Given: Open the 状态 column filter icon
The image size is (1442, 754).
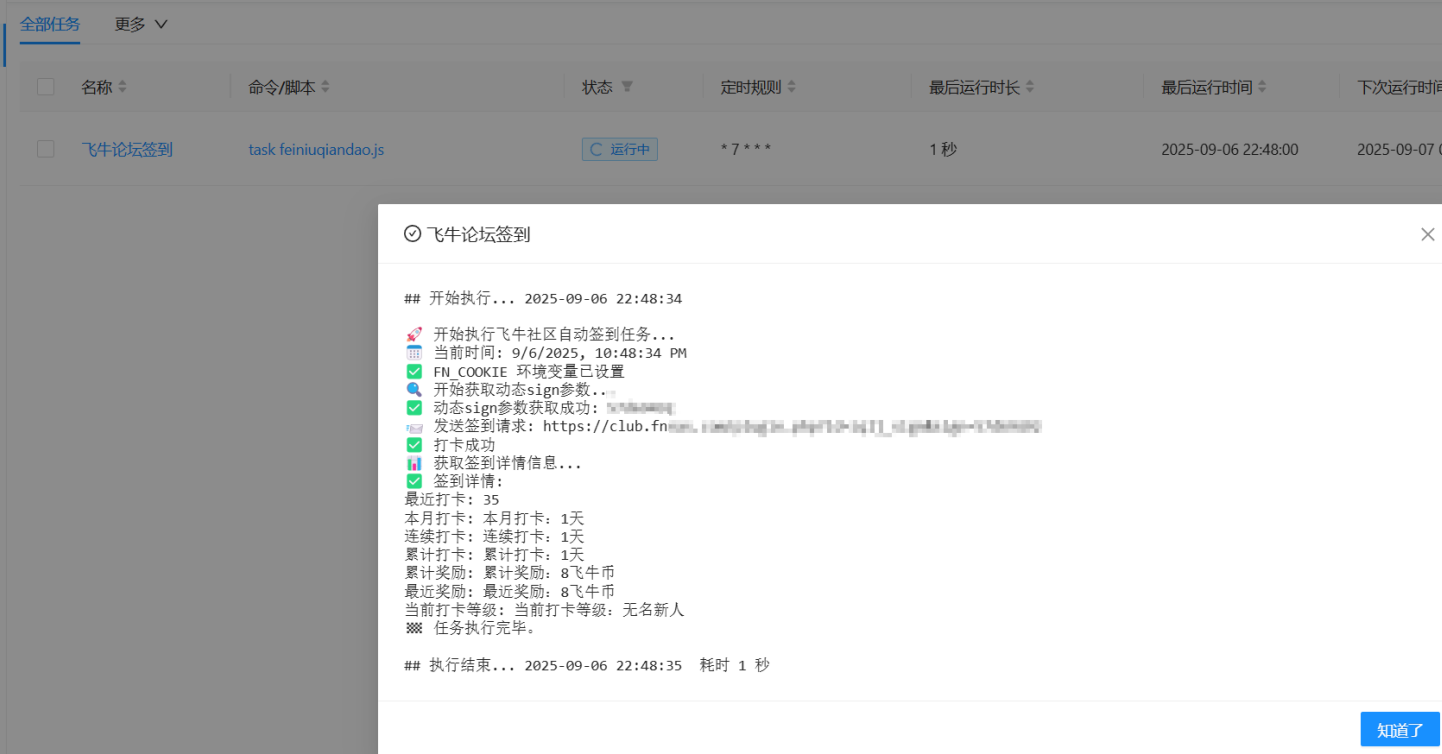Looking at the screenshot, I should point(627,88).
